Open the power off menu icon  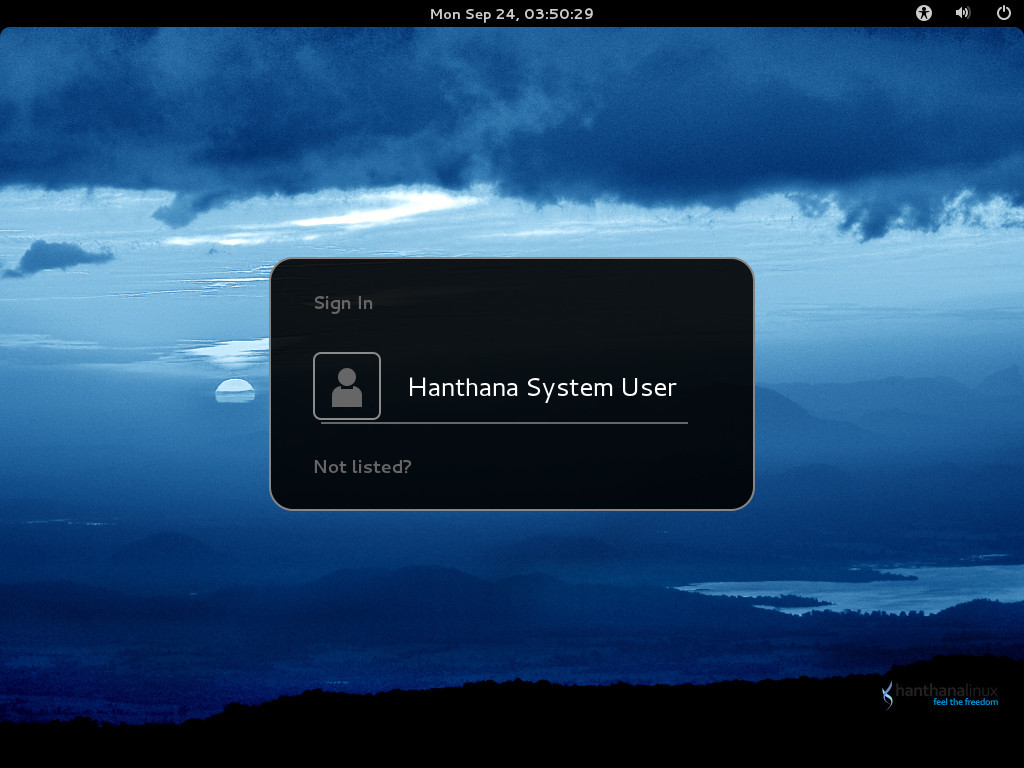(1004, 13)
